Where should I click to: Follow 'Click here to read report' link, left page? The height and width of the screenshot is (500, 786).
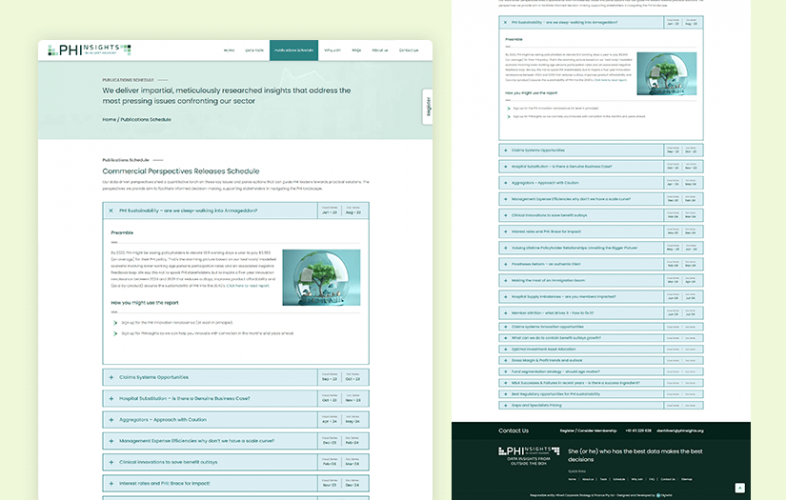pyautogui.click(x=248, y=285)
